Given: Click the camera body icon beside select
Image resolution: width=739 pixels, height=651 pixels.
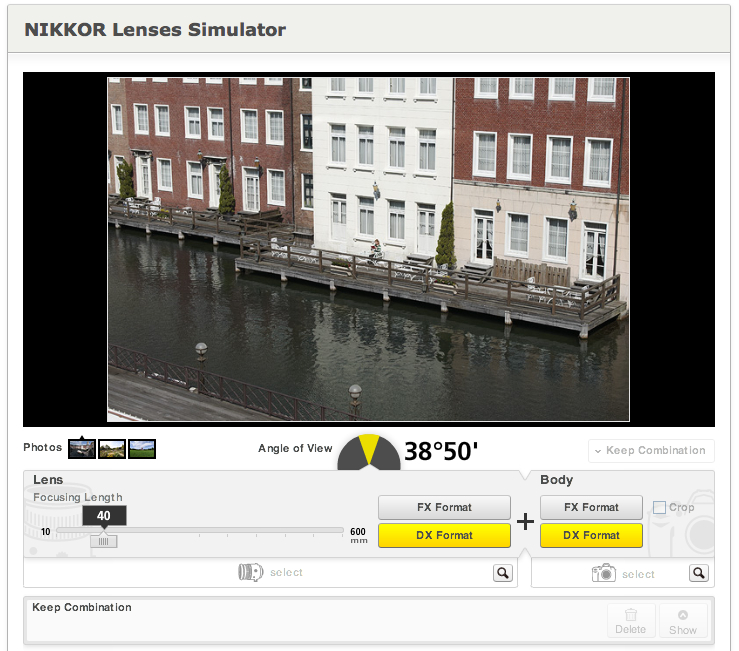Looking at the screenshot, I should point(604,573).
